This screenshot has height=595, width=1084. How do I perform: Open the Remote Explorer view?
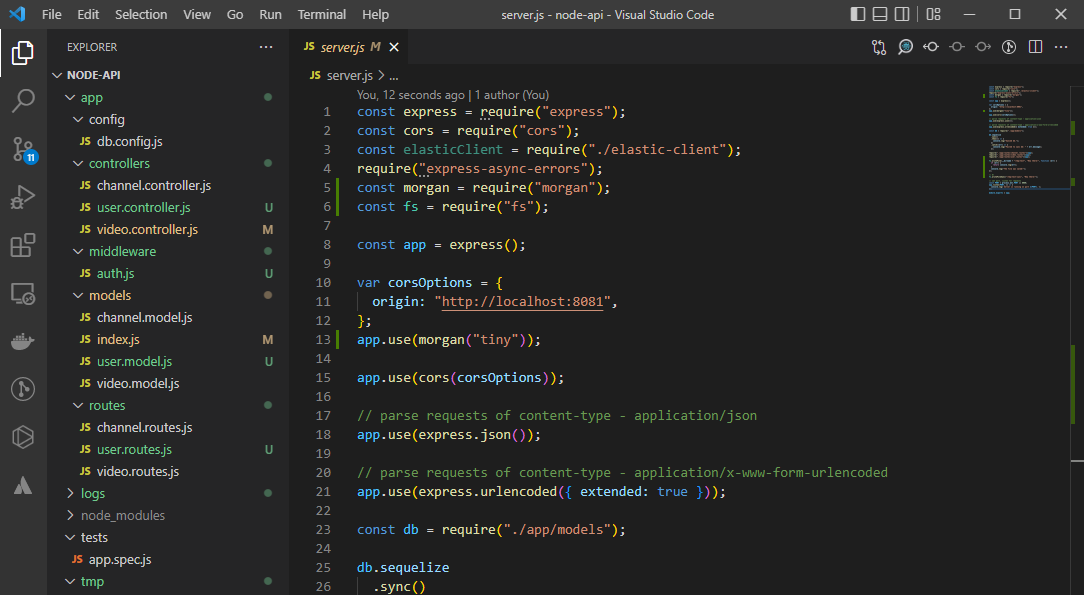click(23, 293)
